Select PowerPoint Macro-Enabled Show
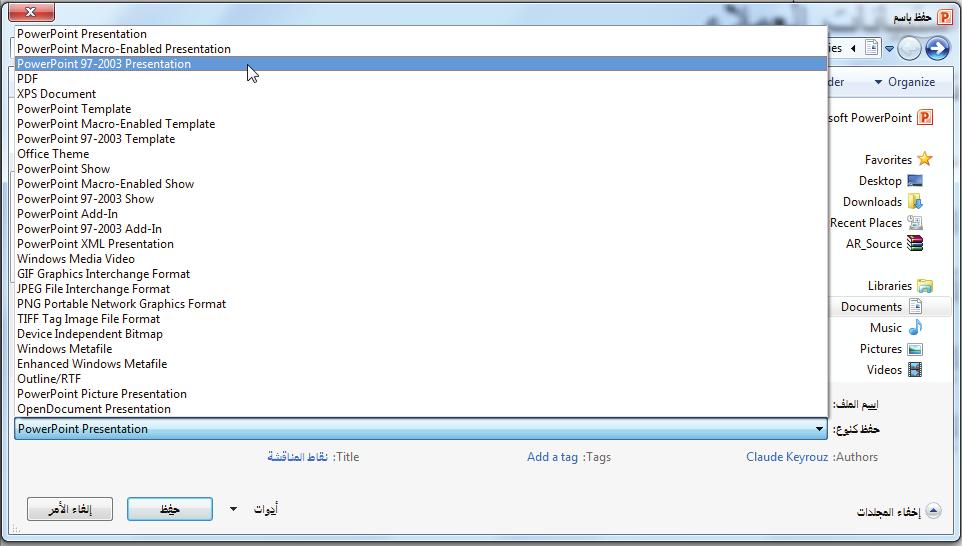Image resolution: width=962 pixels, height=546 pixels. (x=421, y=184)
